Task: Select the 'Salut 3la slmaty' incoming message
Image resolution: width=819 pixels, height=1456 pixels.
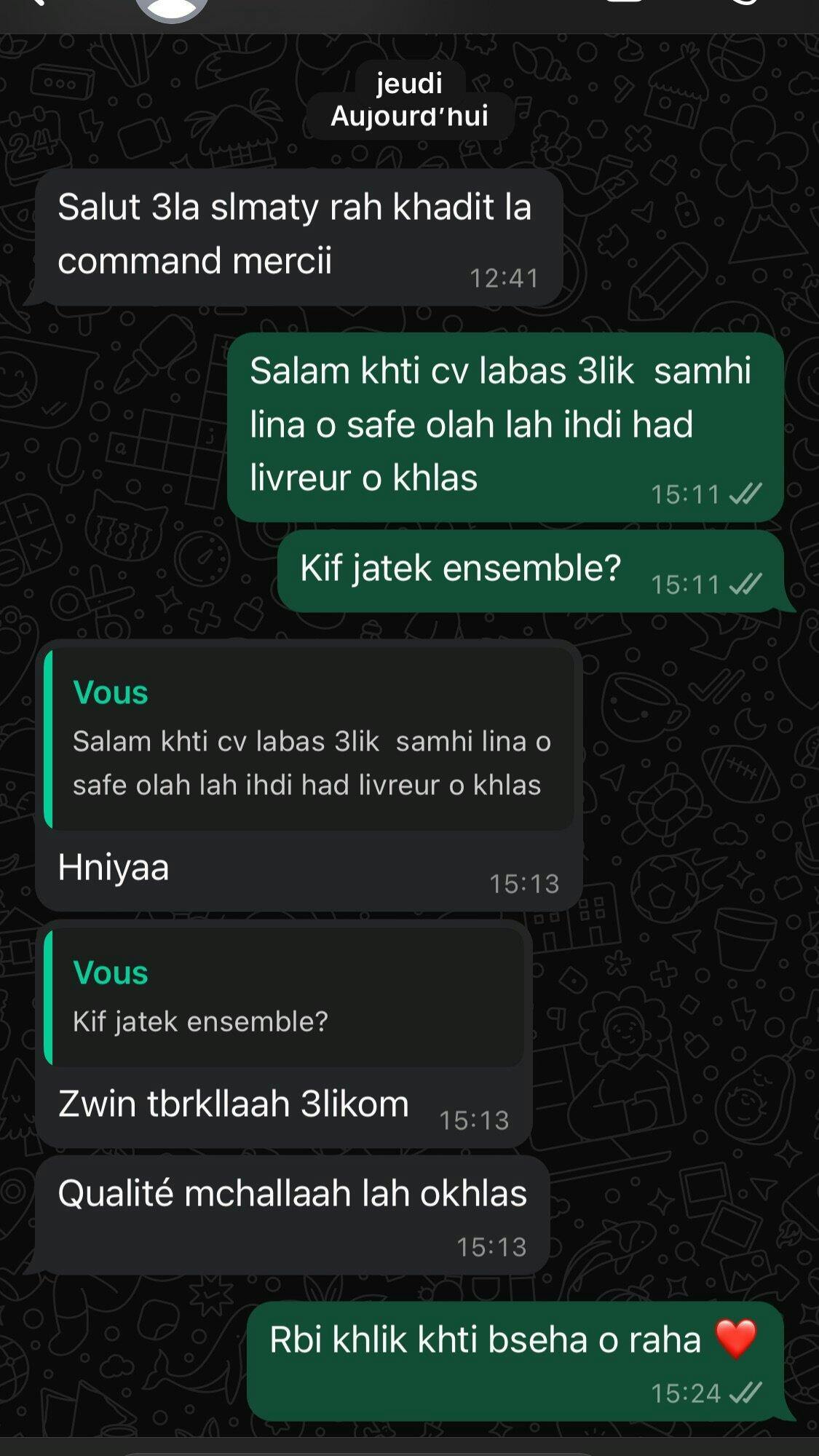Action: pyautogui.click(x=299, y=237)
